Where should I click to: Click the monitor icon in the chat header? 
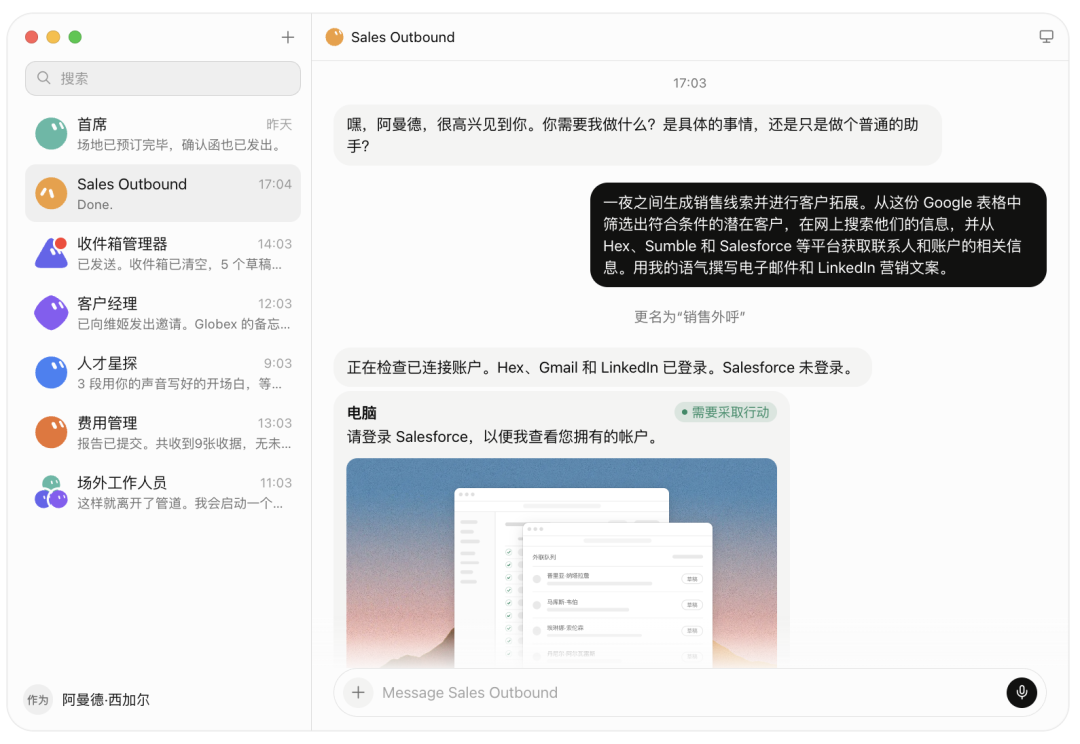[x=1046, y=37]
